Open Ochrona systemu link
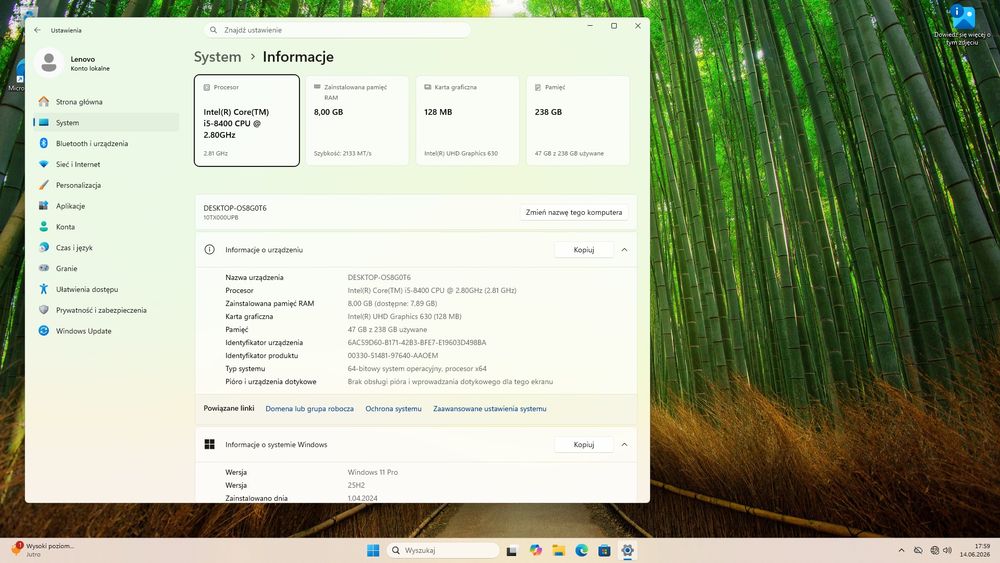This screenshot has height=563, width=1000. click(393, 409)
